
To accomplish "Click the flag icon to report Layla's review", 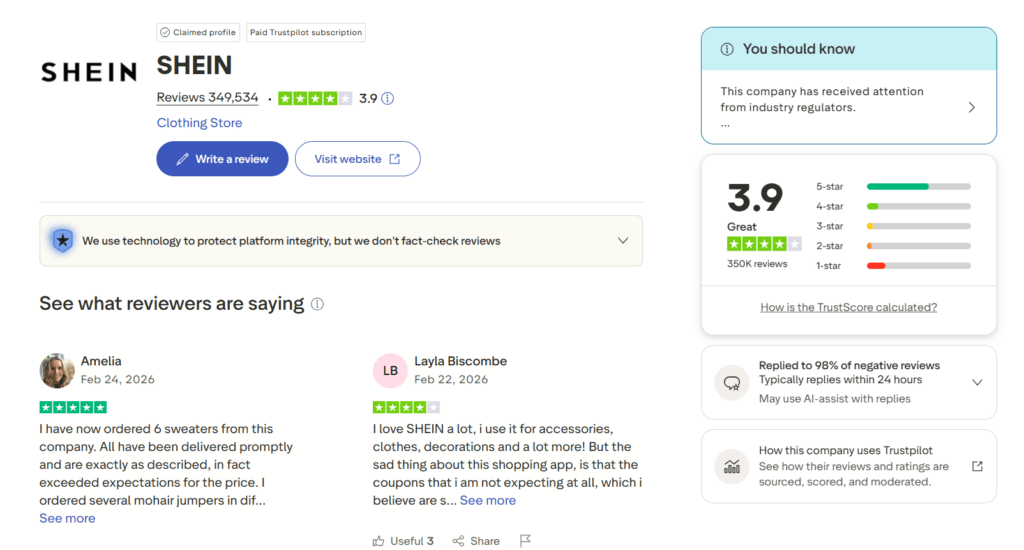I will coord(525,541).
